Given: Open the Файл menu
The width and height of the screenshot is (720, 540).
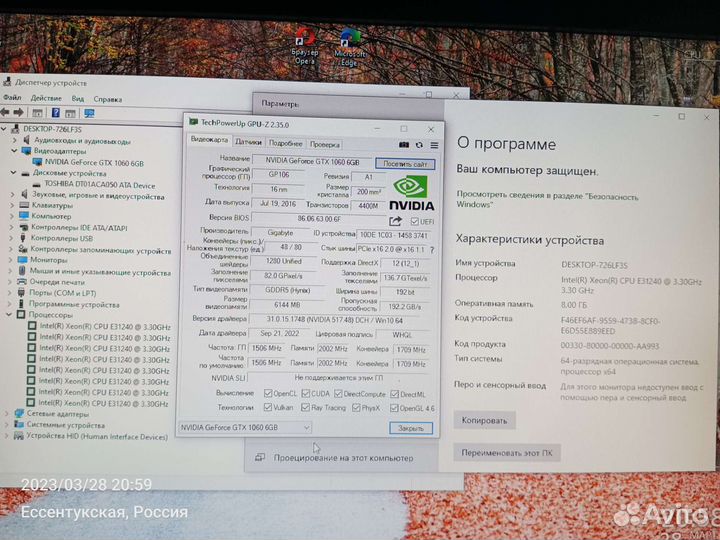Looking at the screenshot, I should [12, 97].
